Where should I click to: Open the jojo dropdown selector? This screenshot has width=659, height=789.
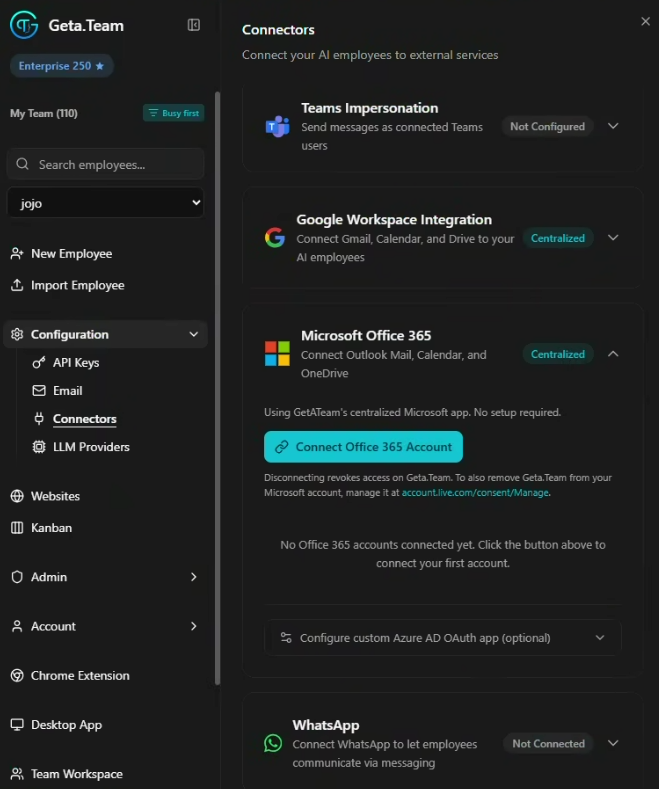point(106,203)
